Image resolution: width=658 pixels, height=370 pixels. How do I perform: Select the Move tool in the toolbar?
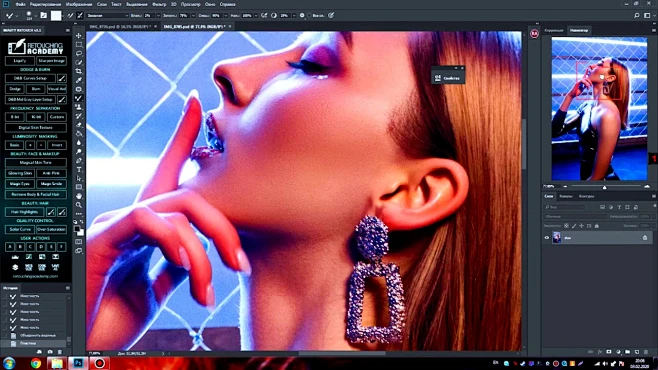coord(79,36)
